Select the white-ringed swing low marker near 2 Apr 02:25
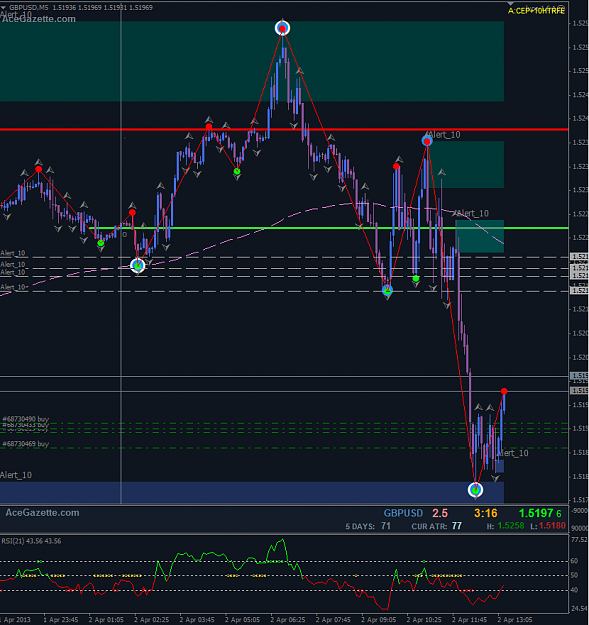Screen dimensions: 589x625 pos(138,265)
